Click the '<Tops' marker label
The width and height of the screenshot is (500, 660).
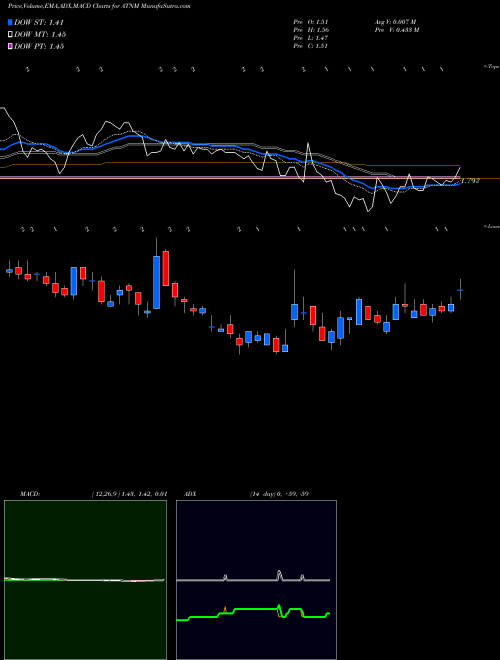point(492,67)
